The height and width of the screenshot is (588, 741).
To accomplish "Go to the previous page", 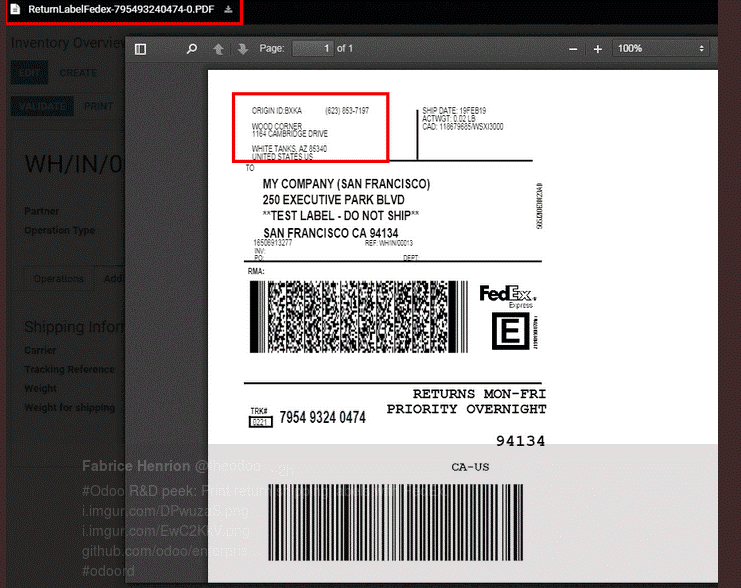I will [219, 49].
